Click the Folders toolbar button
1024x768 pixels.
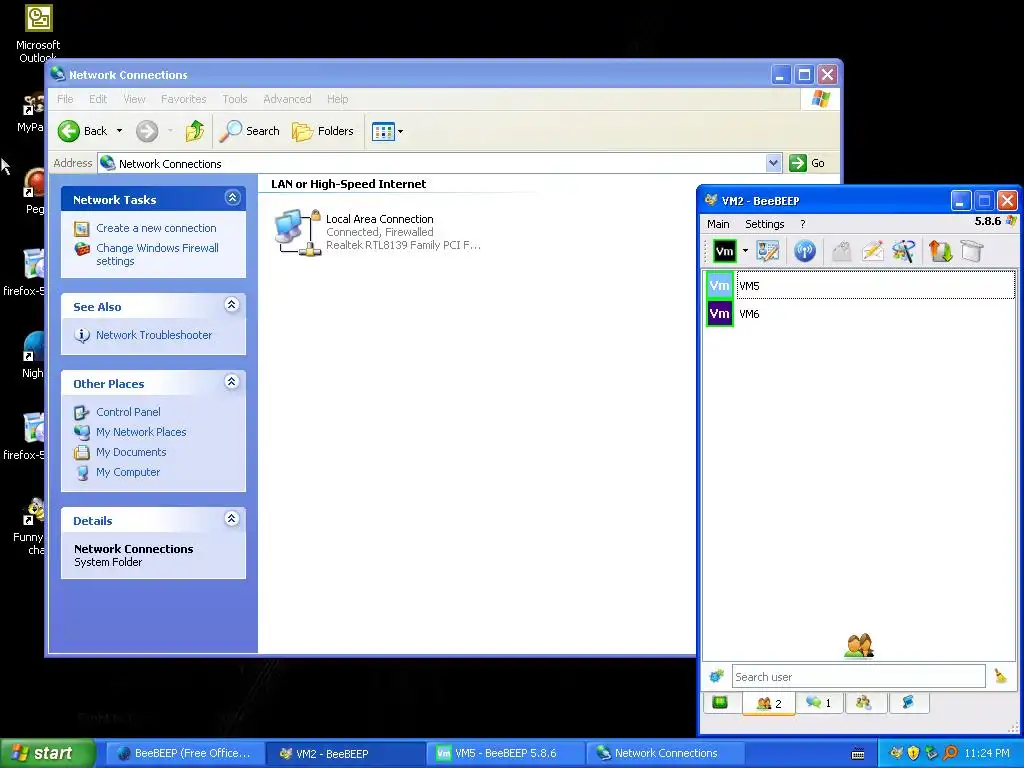[x=323, y=131]
